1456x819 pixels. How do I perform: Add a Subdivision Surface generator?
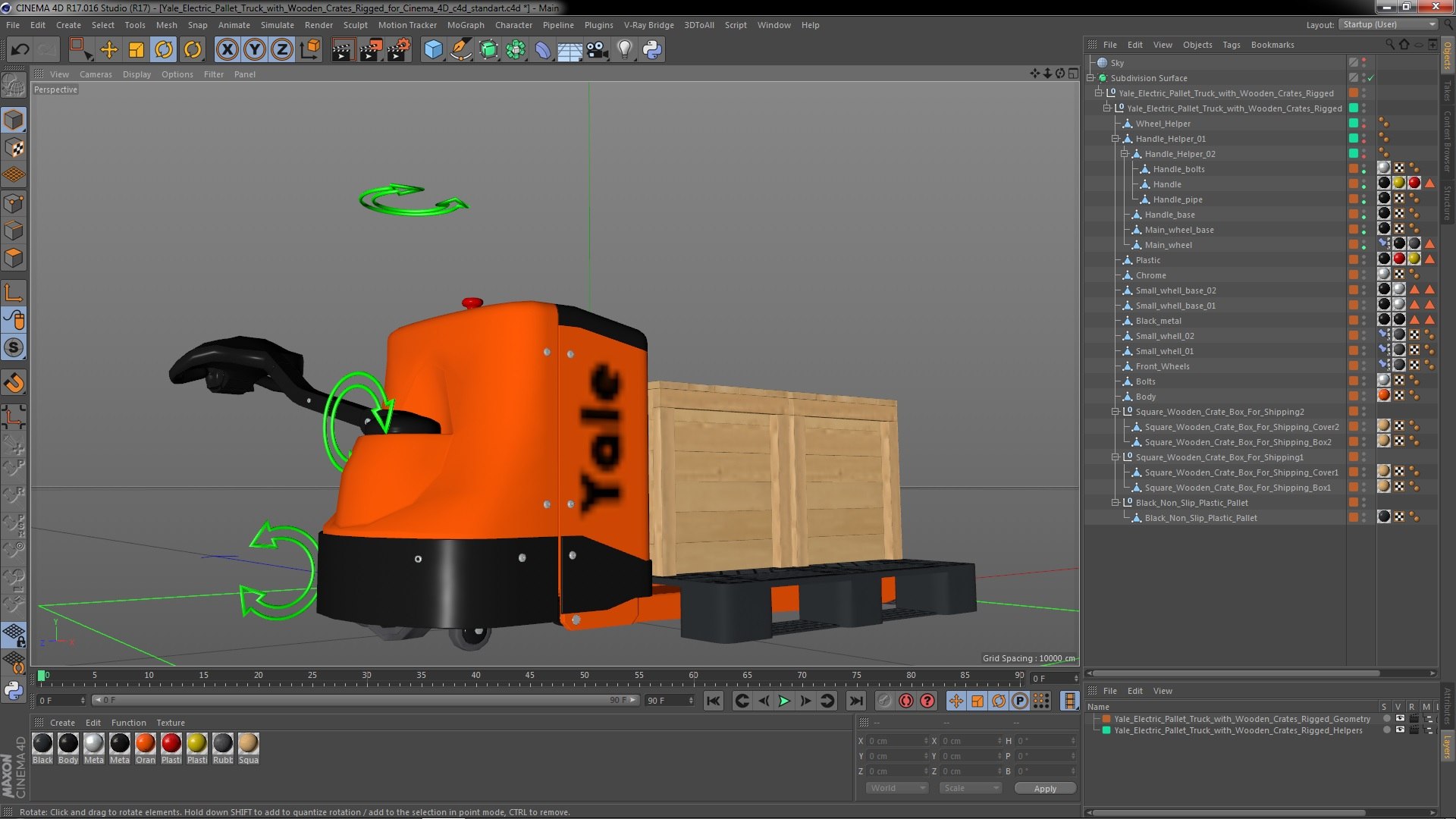tap(488, 50)
